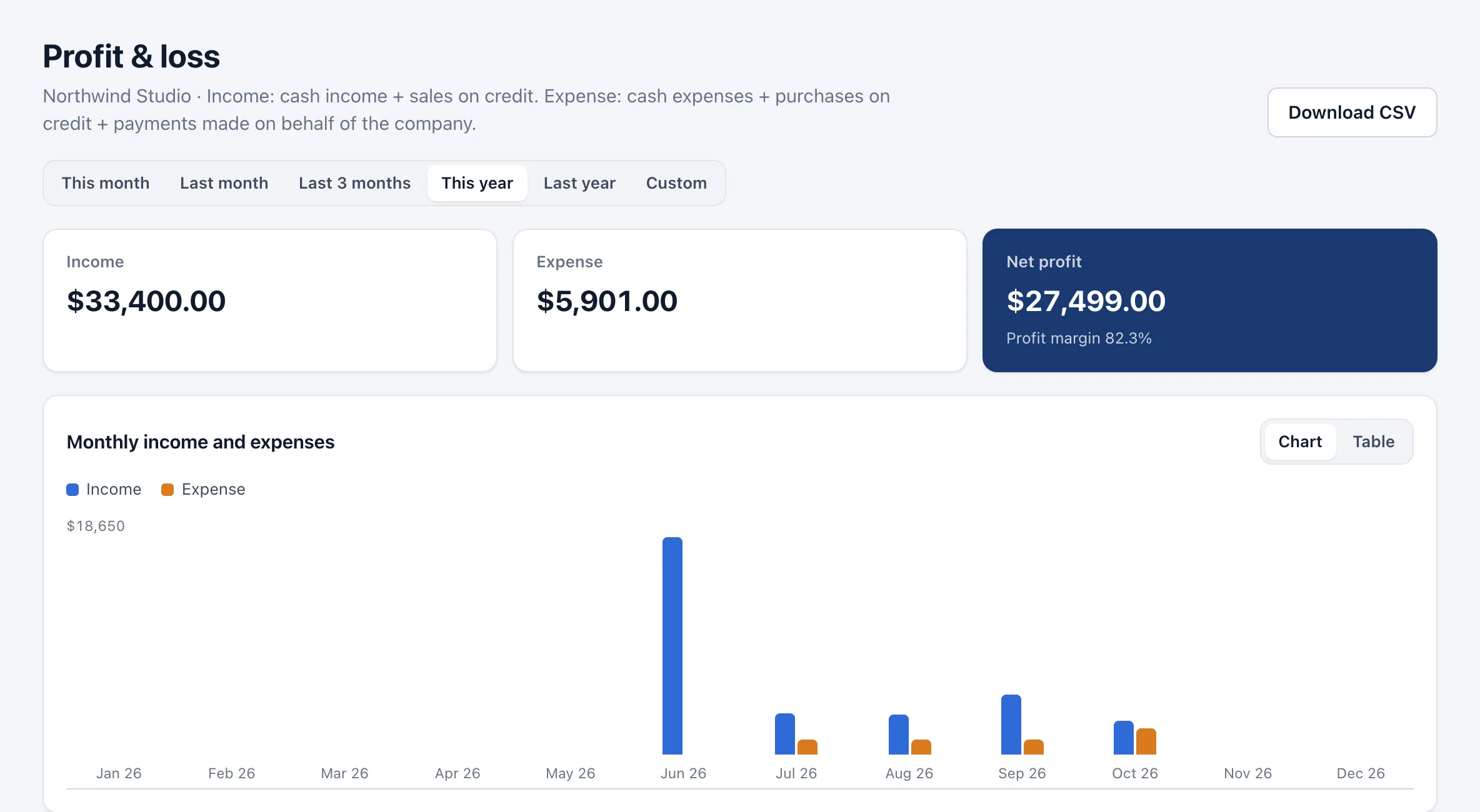Click the Mar 26 axis label
The image size is (1480, 812).
click(x=345, y=773)
